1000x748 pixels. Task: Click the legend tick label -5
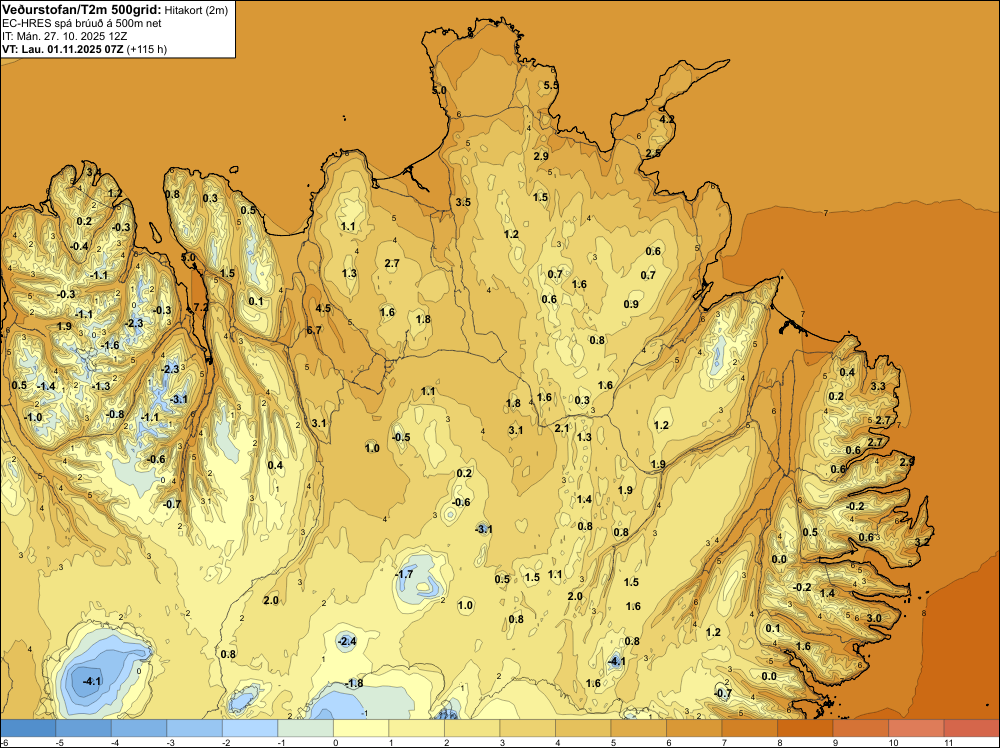coord(59,742)
